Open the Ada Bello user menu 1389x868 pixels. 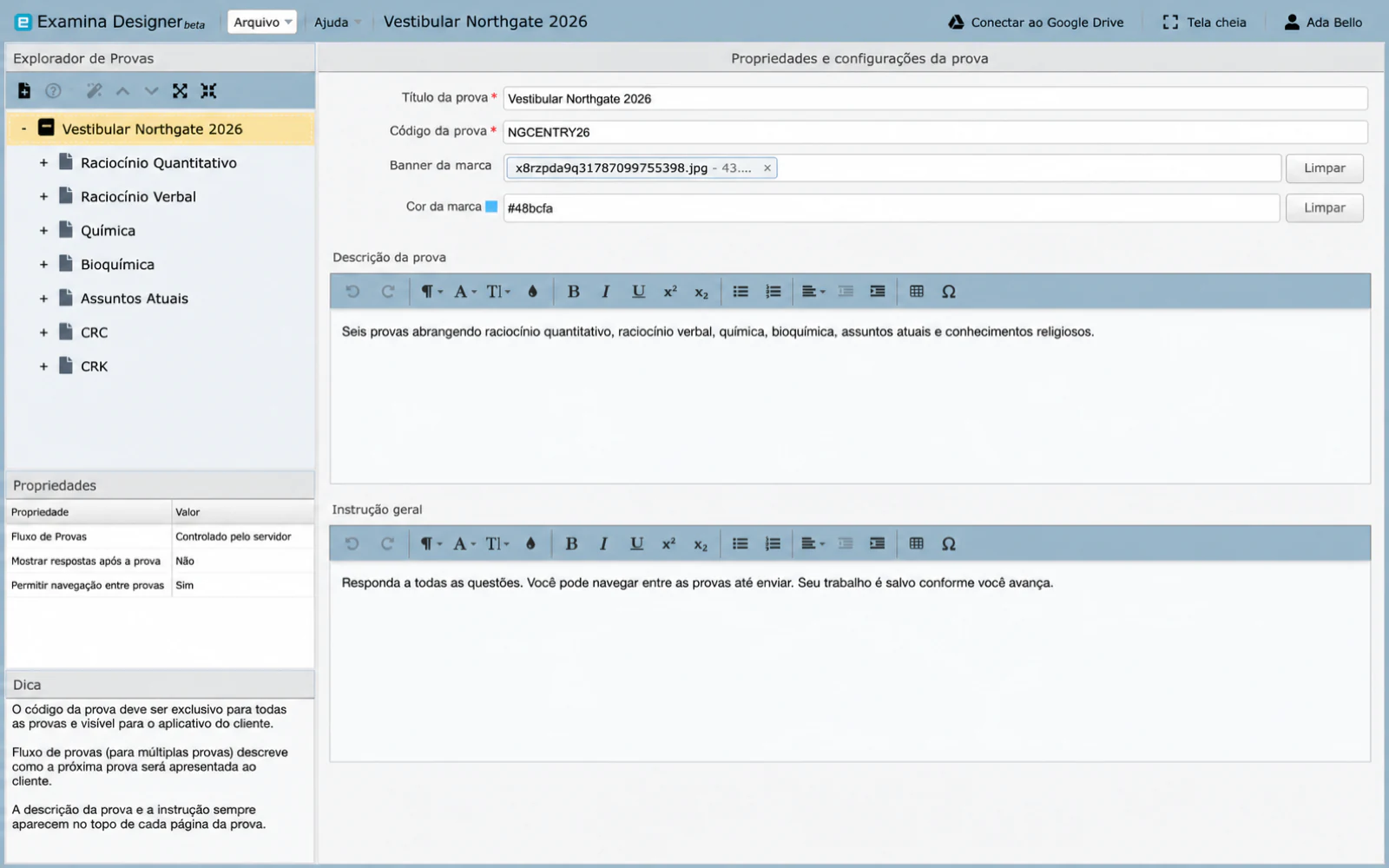pyautogui.click(x=1323, y=22)
